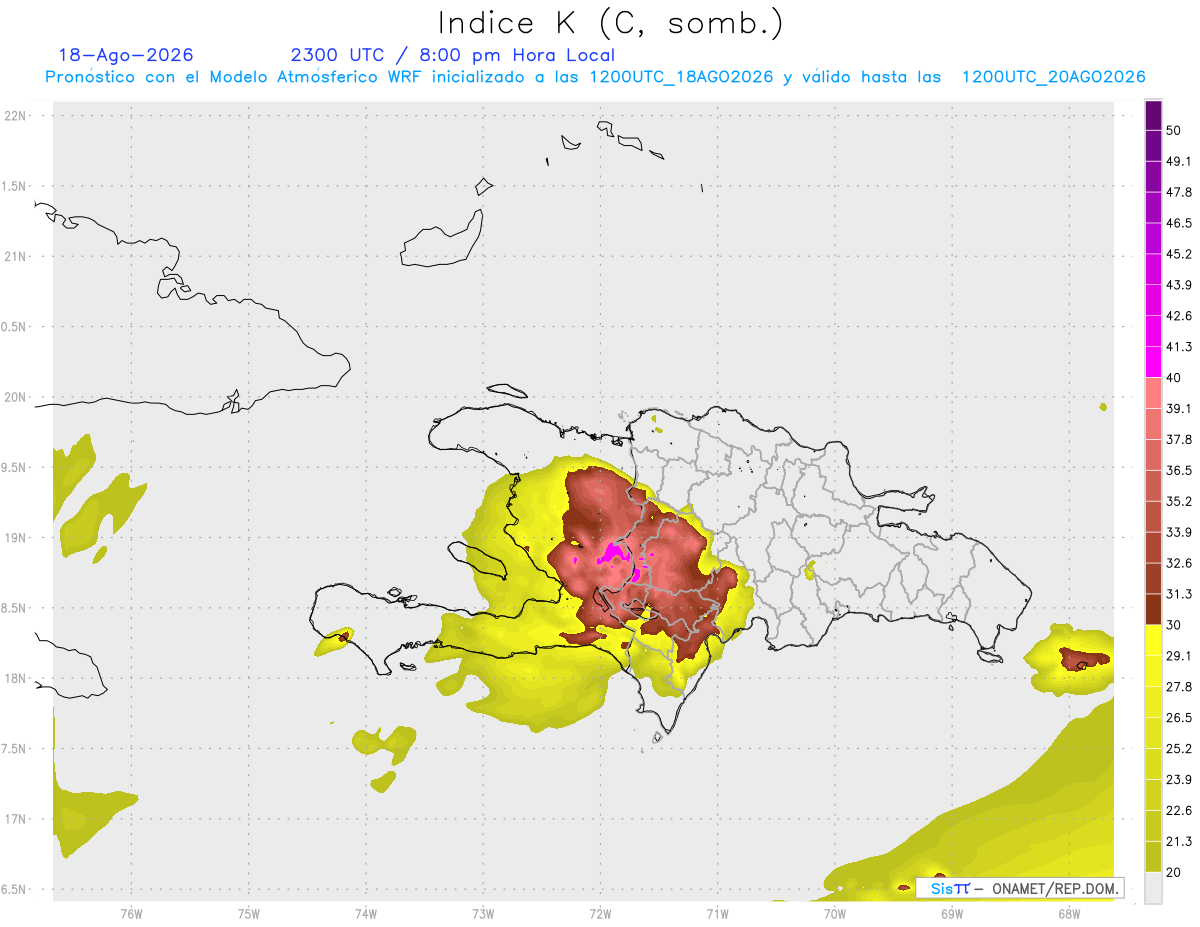Pick the salmon swatch between 39.1 and 40
Image resolution: width=1200 pixels, height=927 pixels.
tap(1153, 393)
